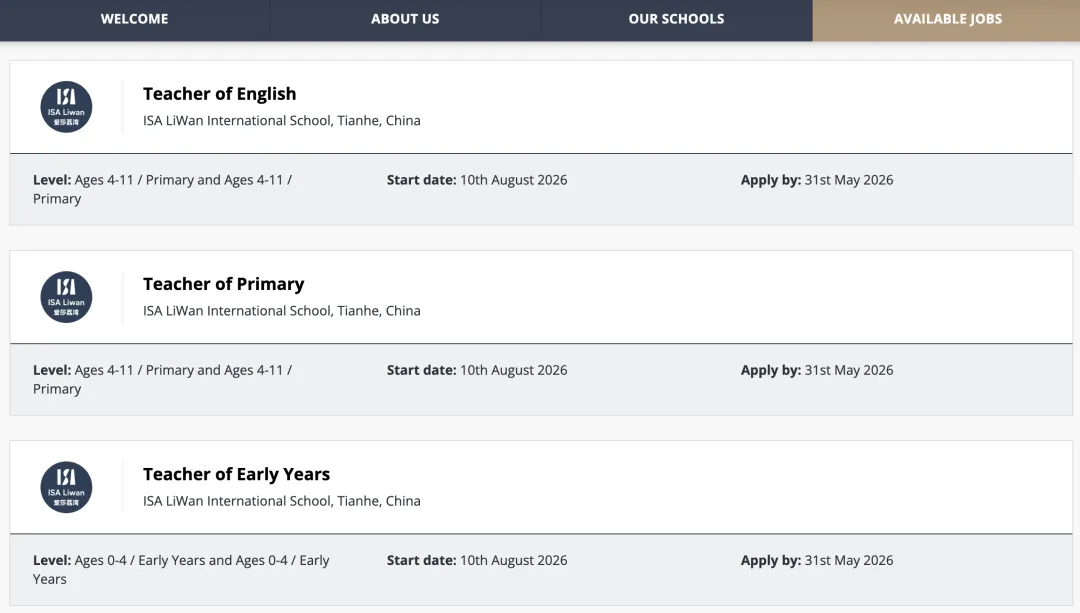Image resolution: width=1080 pixels, height=613 pixels.
Task: Click Apply by date for Teacher of Primary
Action: 817,370
